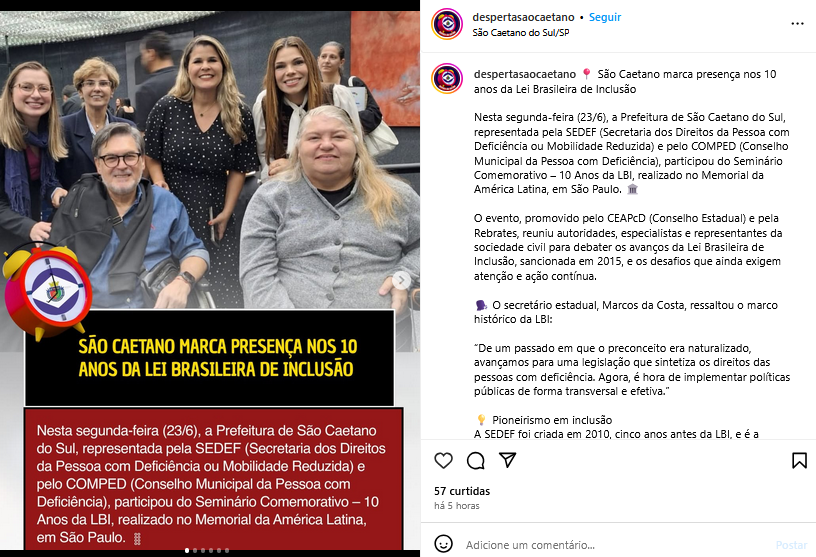Click Postar to submit comment
816x557 pixels.
791,545
